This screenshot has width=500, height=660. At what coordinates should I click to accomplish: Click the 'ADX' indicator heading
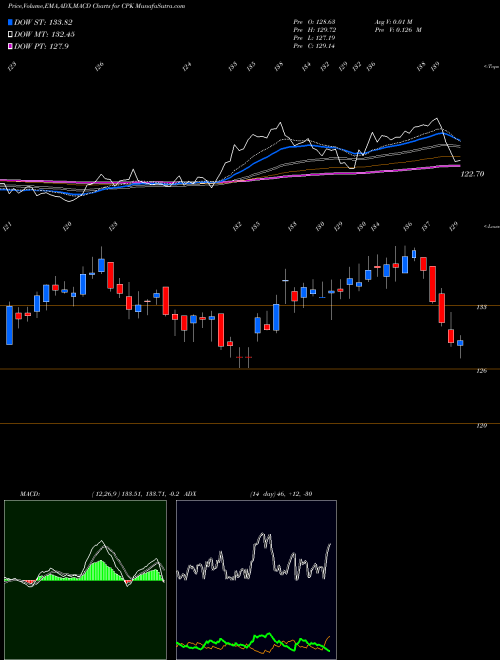point(190,494)
